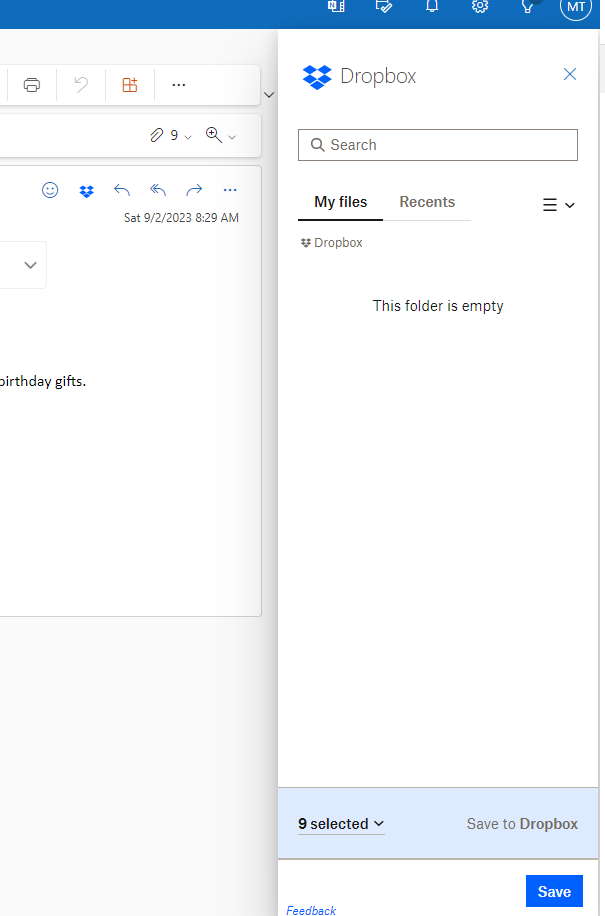This screenshot has width=605, height=916.
Task: Open the Feedback link
Action: [311, 910]
